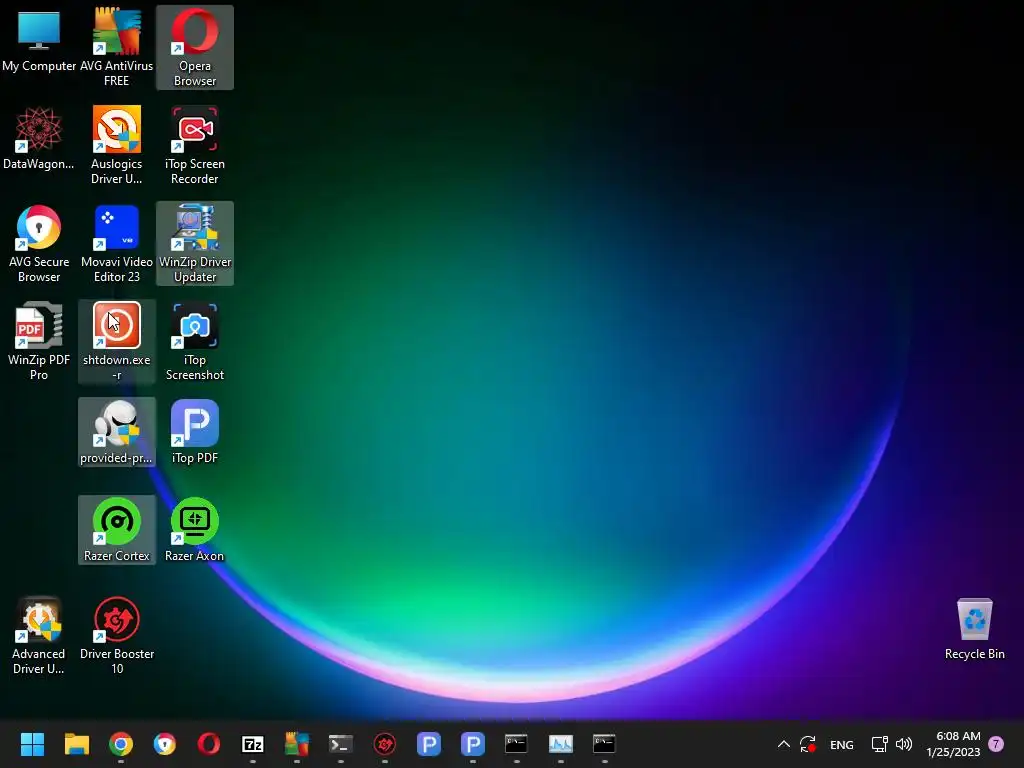Select the provided-pr... desktop shortcut

click(116, 432)
